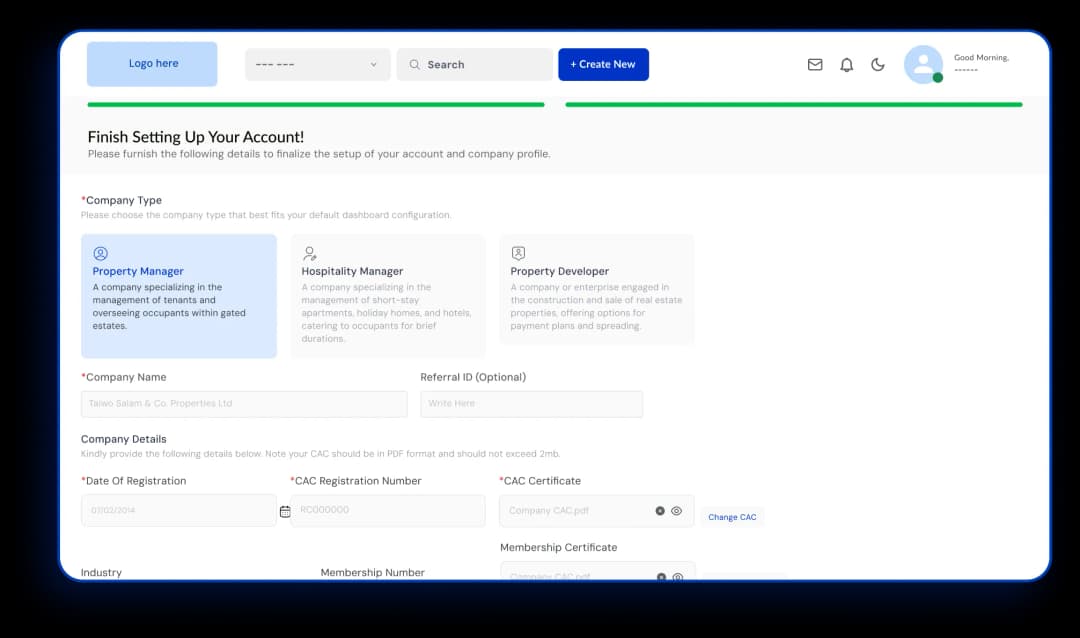1080x638 pixels.
Task: Preview Membership Certificate with eye icon
Action: click(677, 576)
